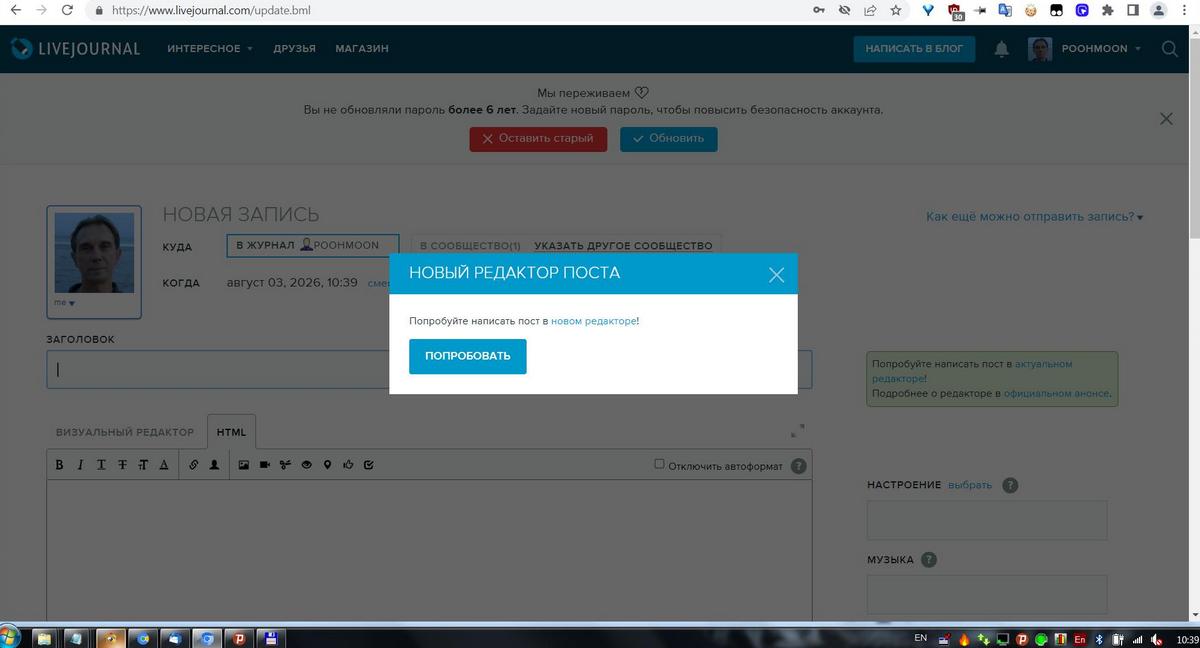Open the 'официальном анонсе' link

pyautogui.click(x=1056, y=393)
